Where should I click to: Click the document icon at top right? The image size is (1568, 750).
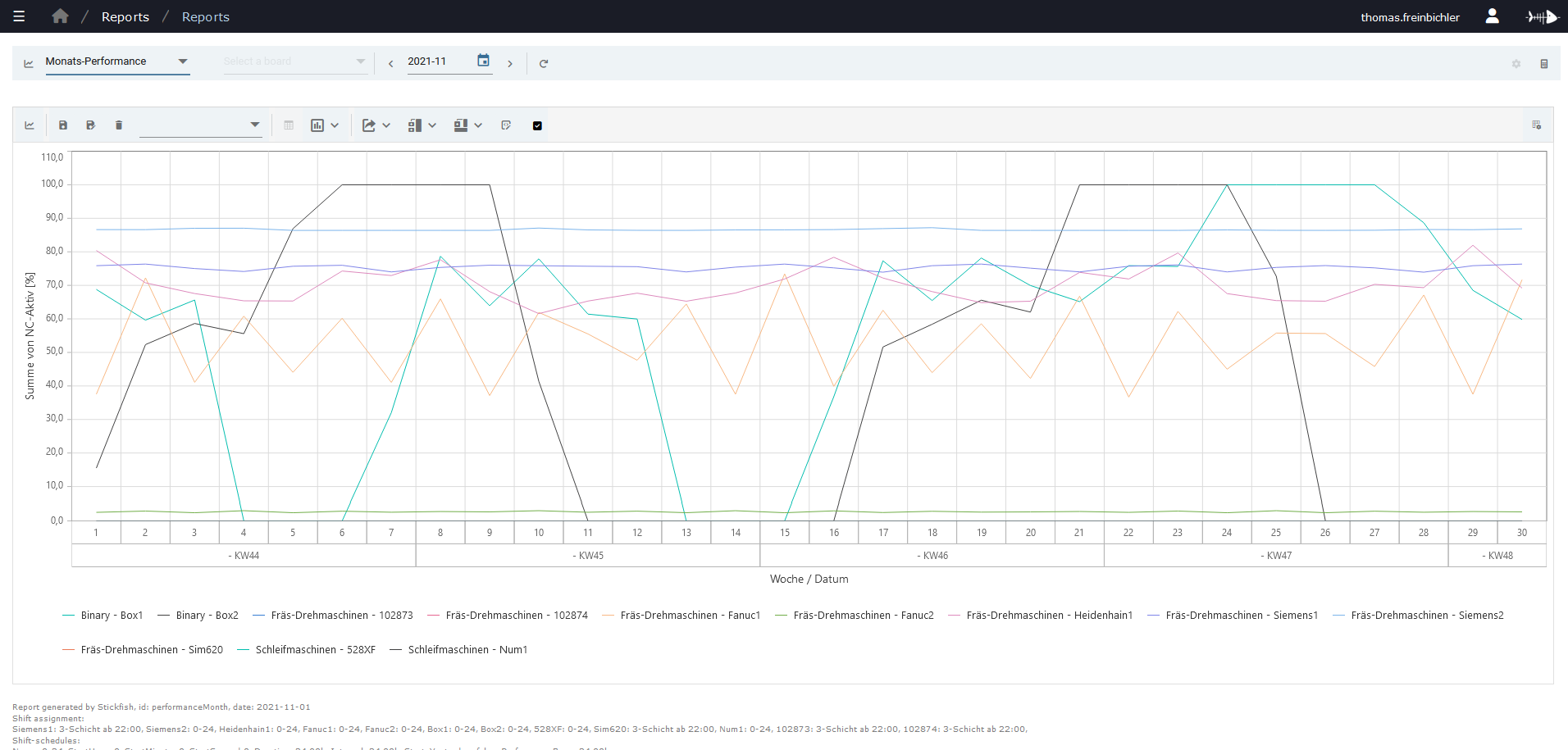pyautogui.click(x=1544, y=64)
